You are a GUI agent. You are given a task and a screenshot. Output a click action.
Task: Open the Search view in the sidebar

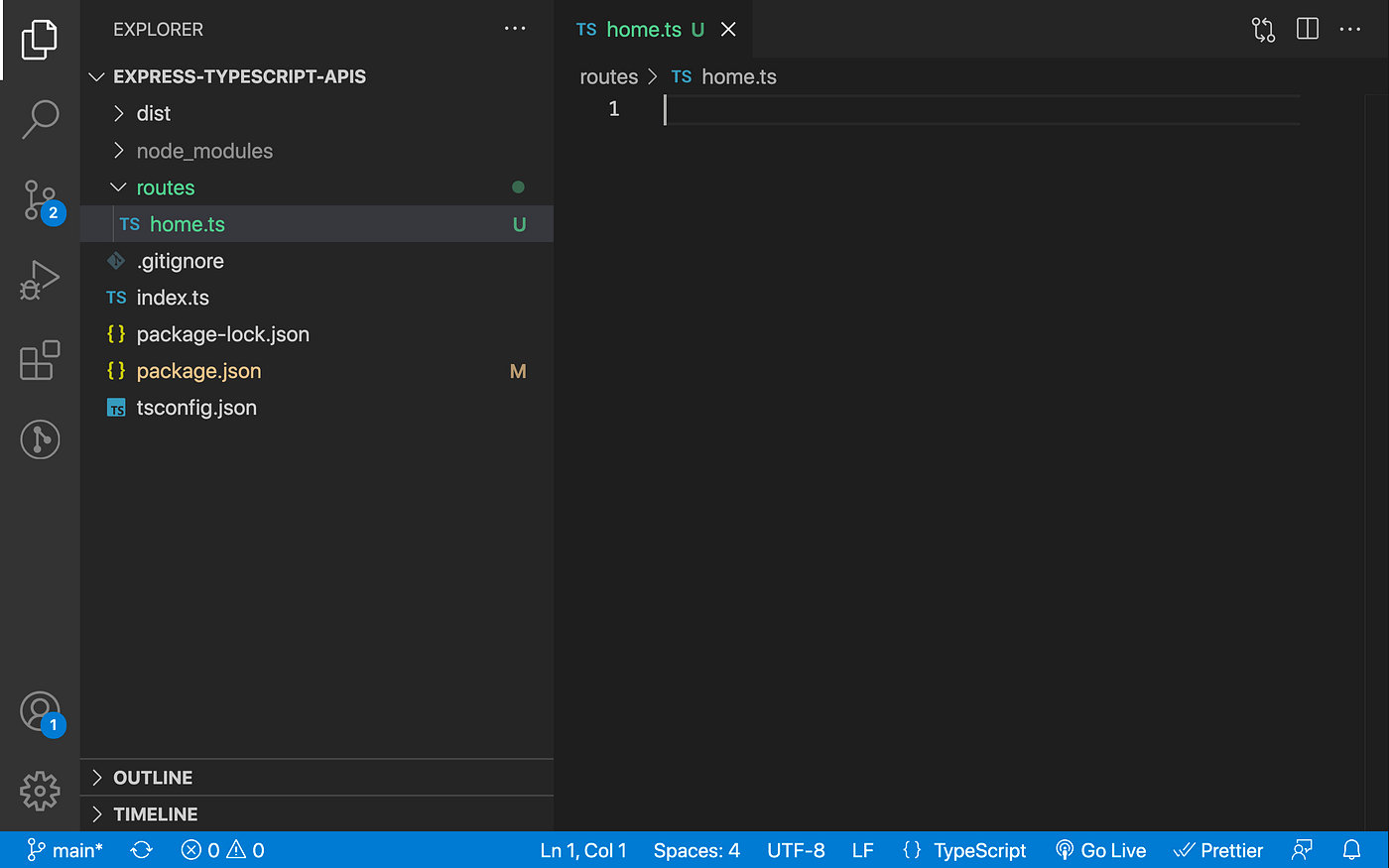(40, 119)
